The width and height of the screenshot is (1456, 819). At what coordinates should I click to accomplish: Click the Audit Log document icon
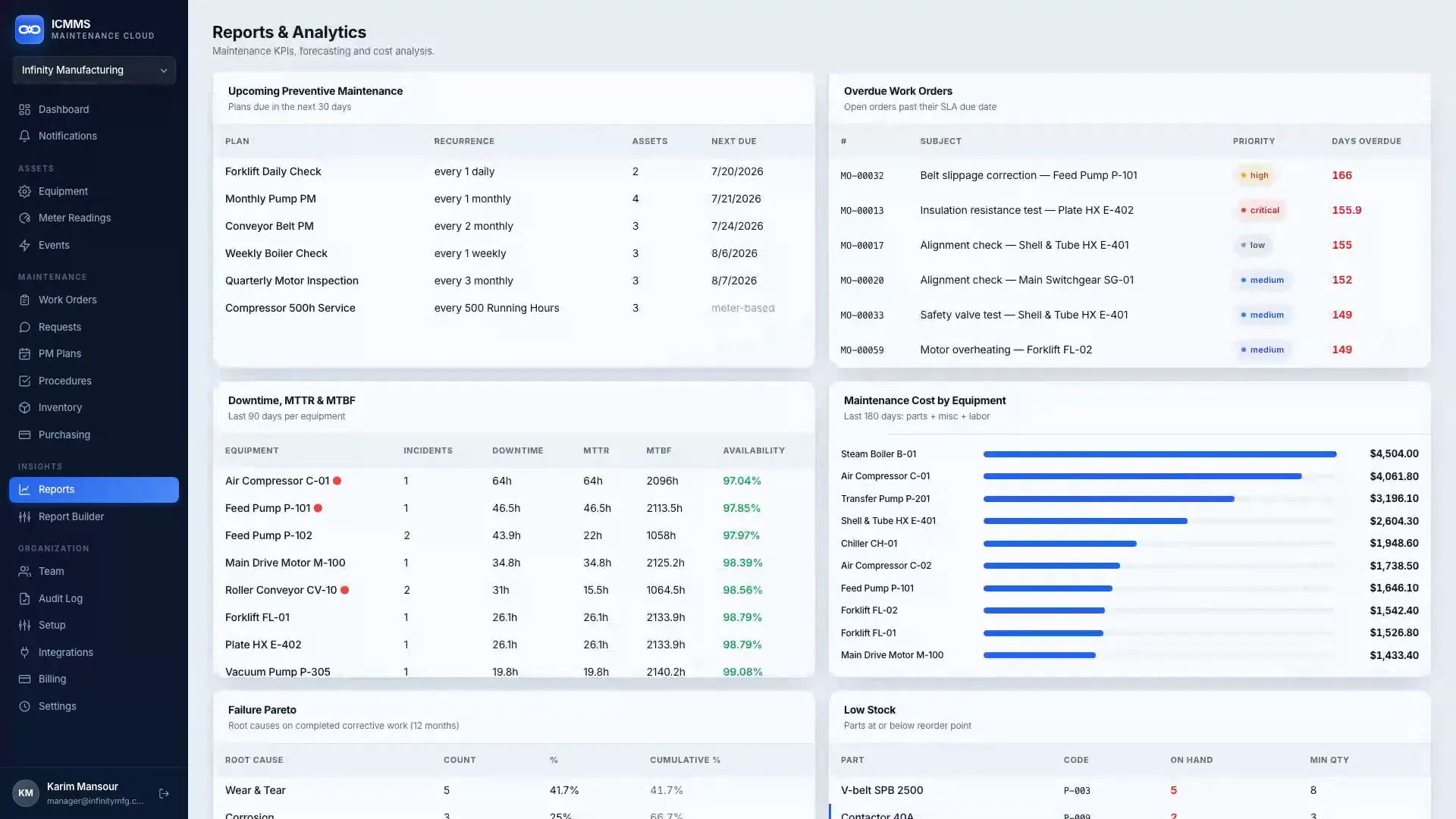24,598
